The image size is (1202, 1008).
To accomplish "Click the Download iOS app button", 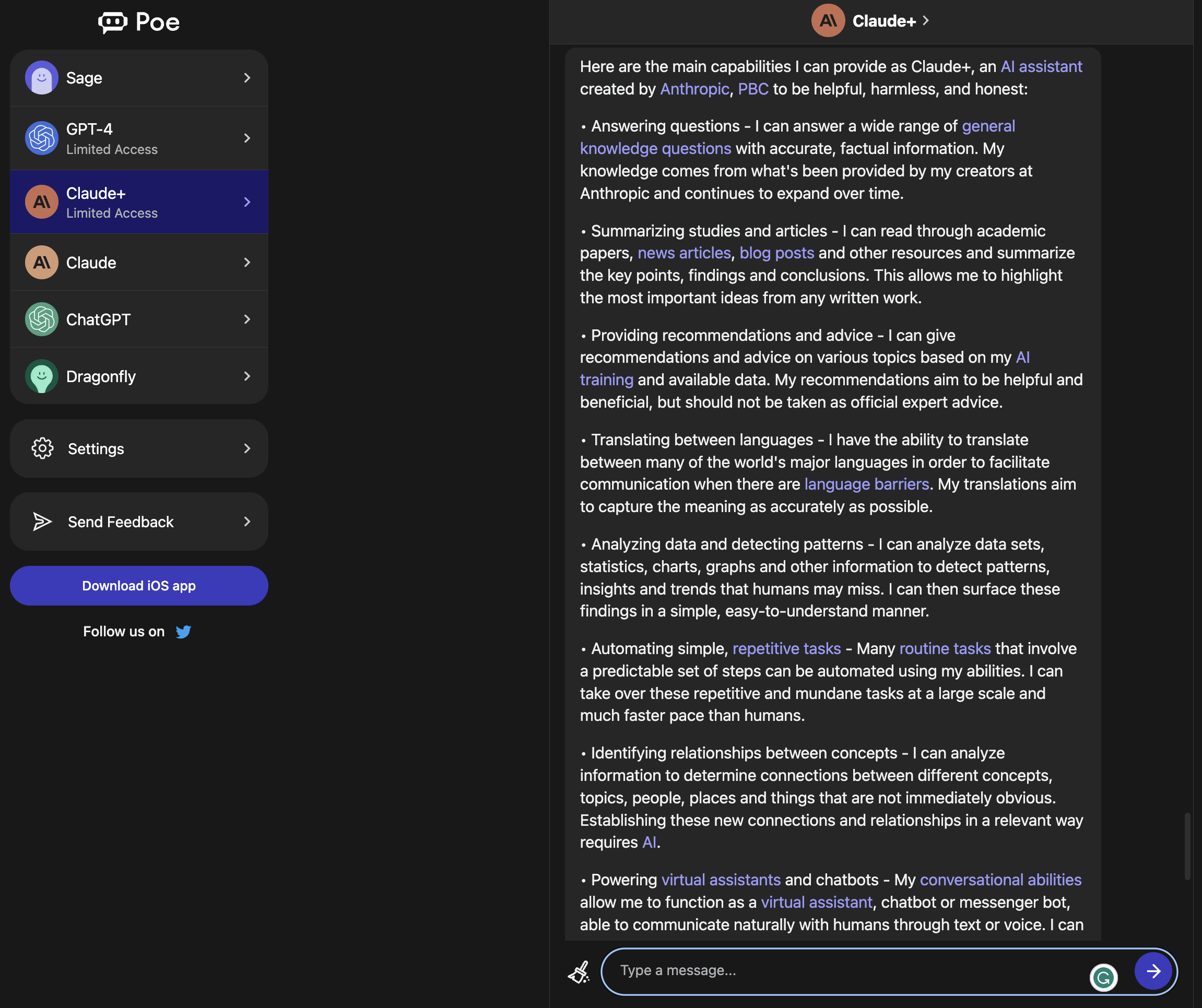I will pyautogui.click(x=139, y=586).
